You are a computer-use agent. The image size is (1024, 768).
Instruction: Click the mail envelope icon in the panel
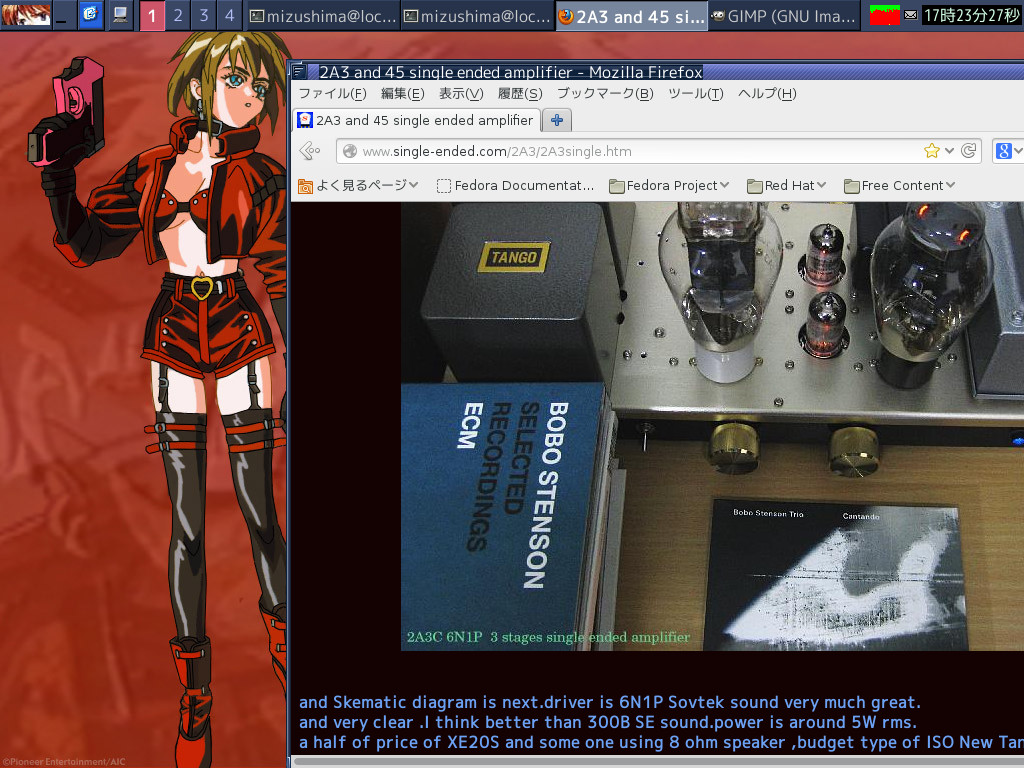pyautogui.click(x=910, y=15)
